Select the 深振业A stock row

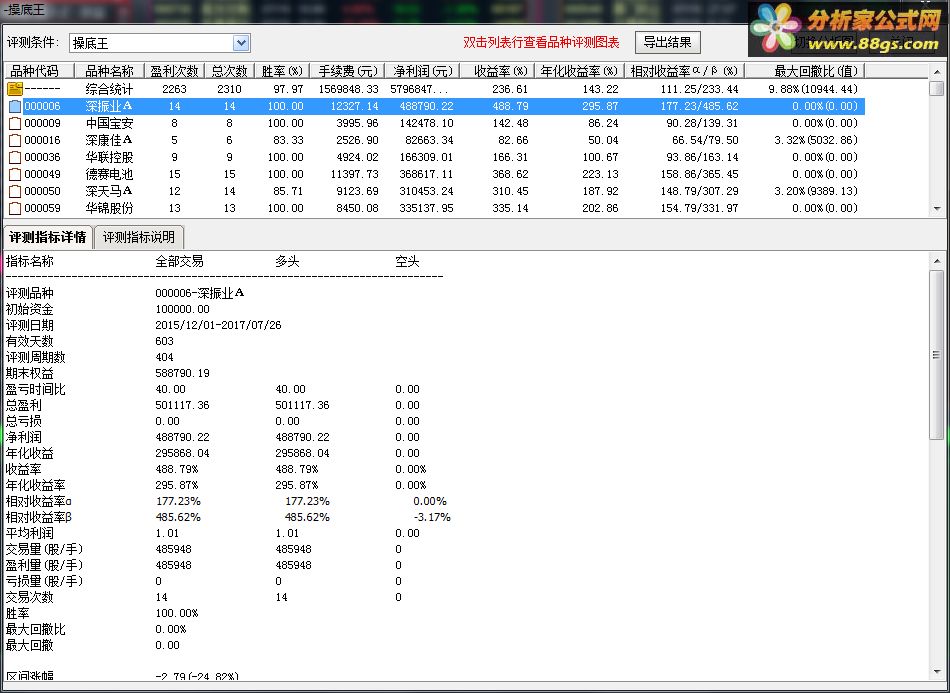434,106
